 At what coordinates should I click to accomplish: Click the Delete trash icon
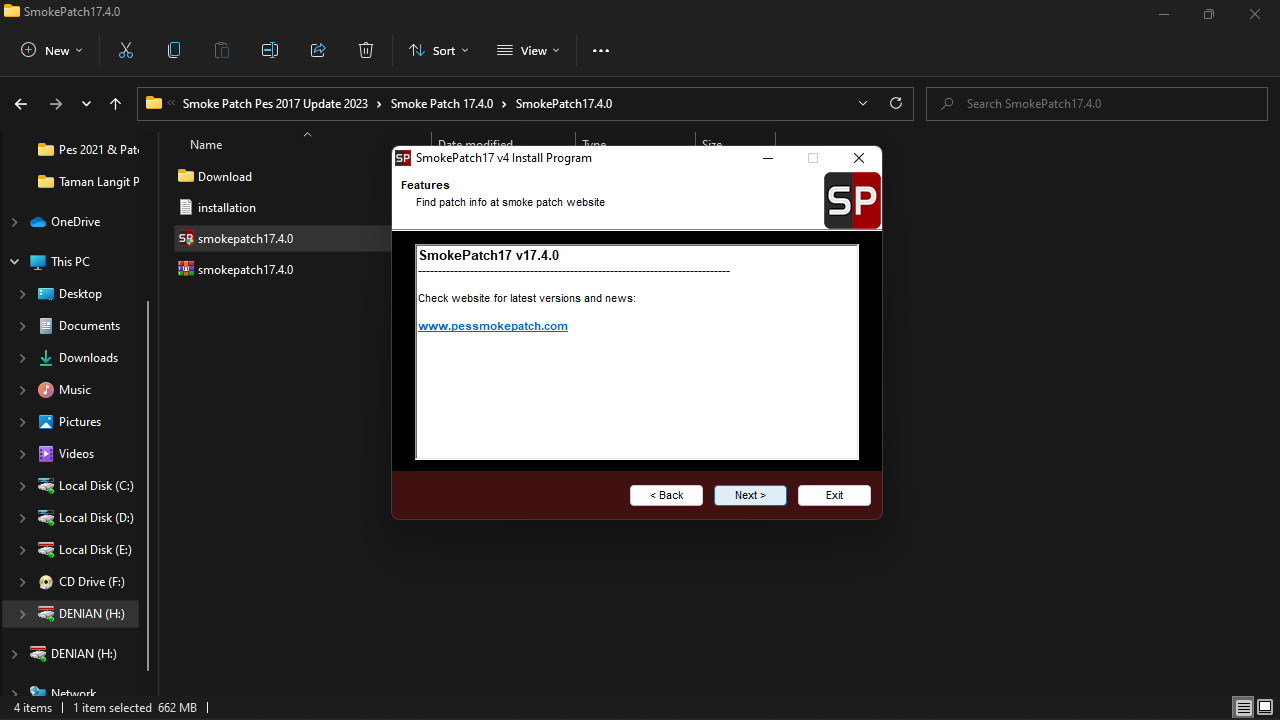pyautogui.click(x=366, y=50)
